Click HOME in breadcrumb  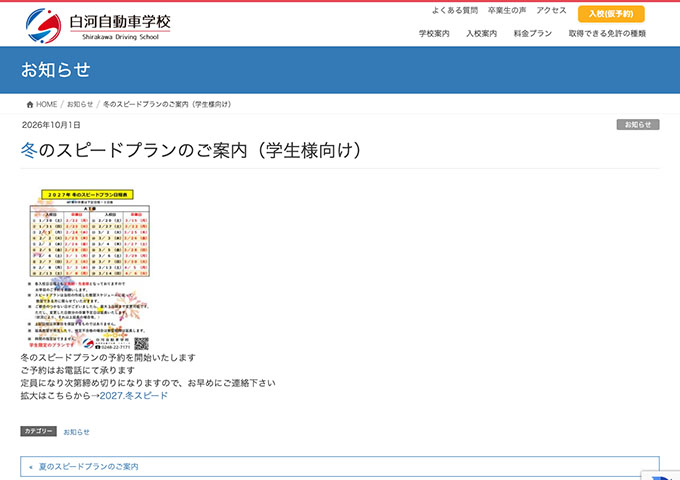click(46, 104)
